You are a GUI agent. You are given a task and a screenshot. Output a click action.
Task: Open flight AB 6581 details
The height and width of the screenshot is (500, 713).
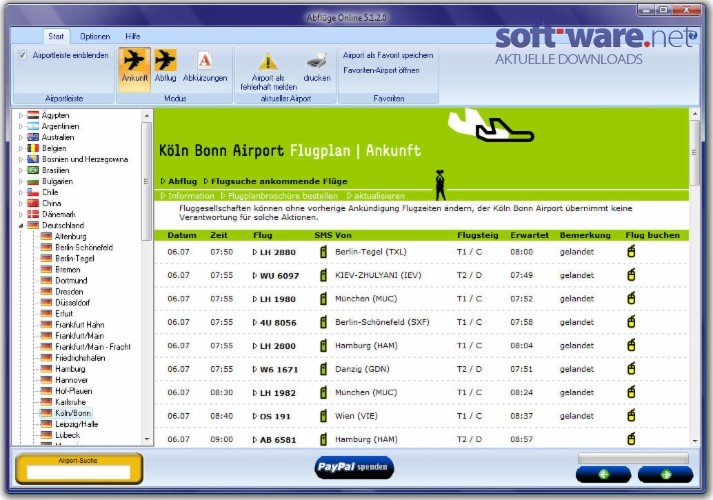277,440
